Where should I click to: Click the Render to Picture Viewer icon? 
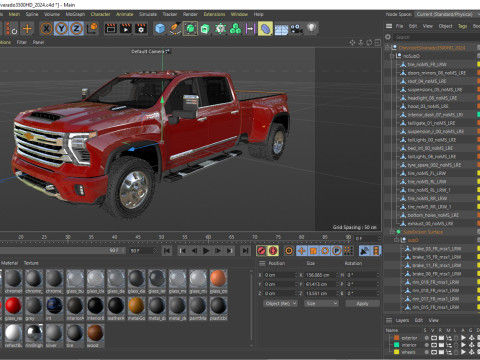[126, 29]
